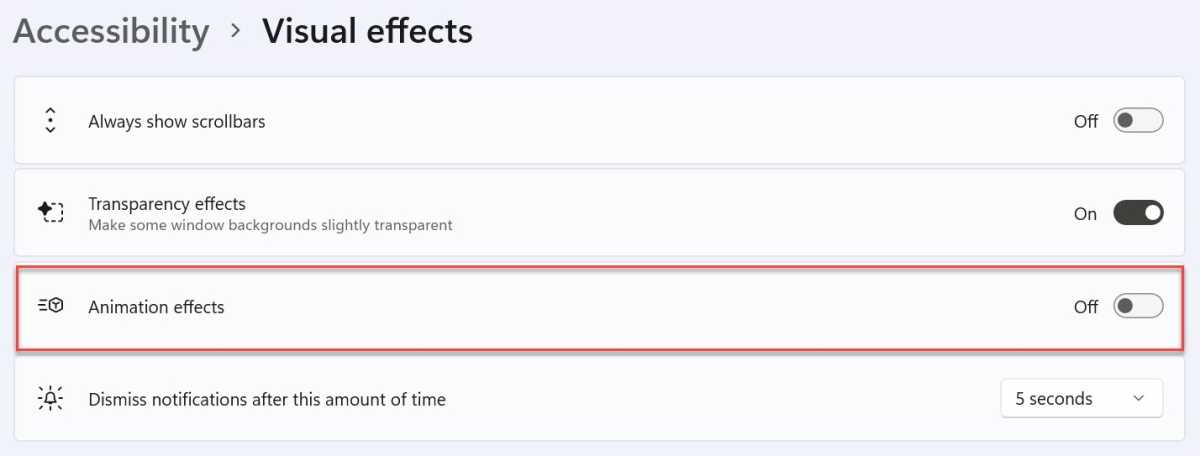The width and height of the screenshot is (1200, 456).
Task: Enable the Always show scrollbars toggle
Action: (1138, 121)
